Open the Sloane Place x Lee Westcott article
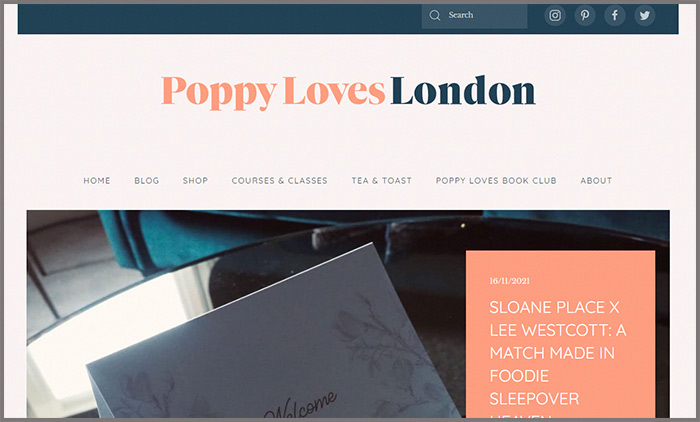This screenshot has width=700, height=422. point(558,353)
